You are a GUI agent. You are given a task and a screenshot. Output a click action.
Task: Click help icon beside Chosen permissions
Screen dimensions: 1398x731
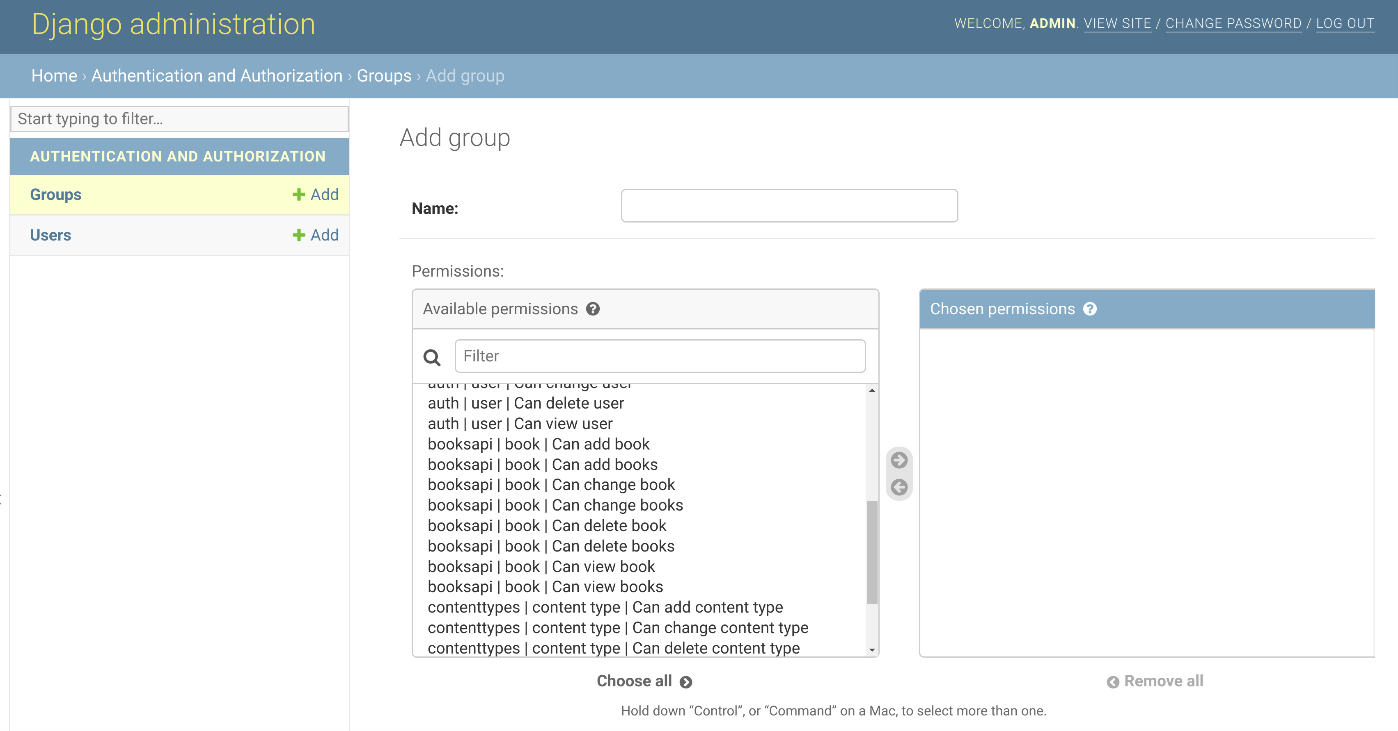[1090, 309]
